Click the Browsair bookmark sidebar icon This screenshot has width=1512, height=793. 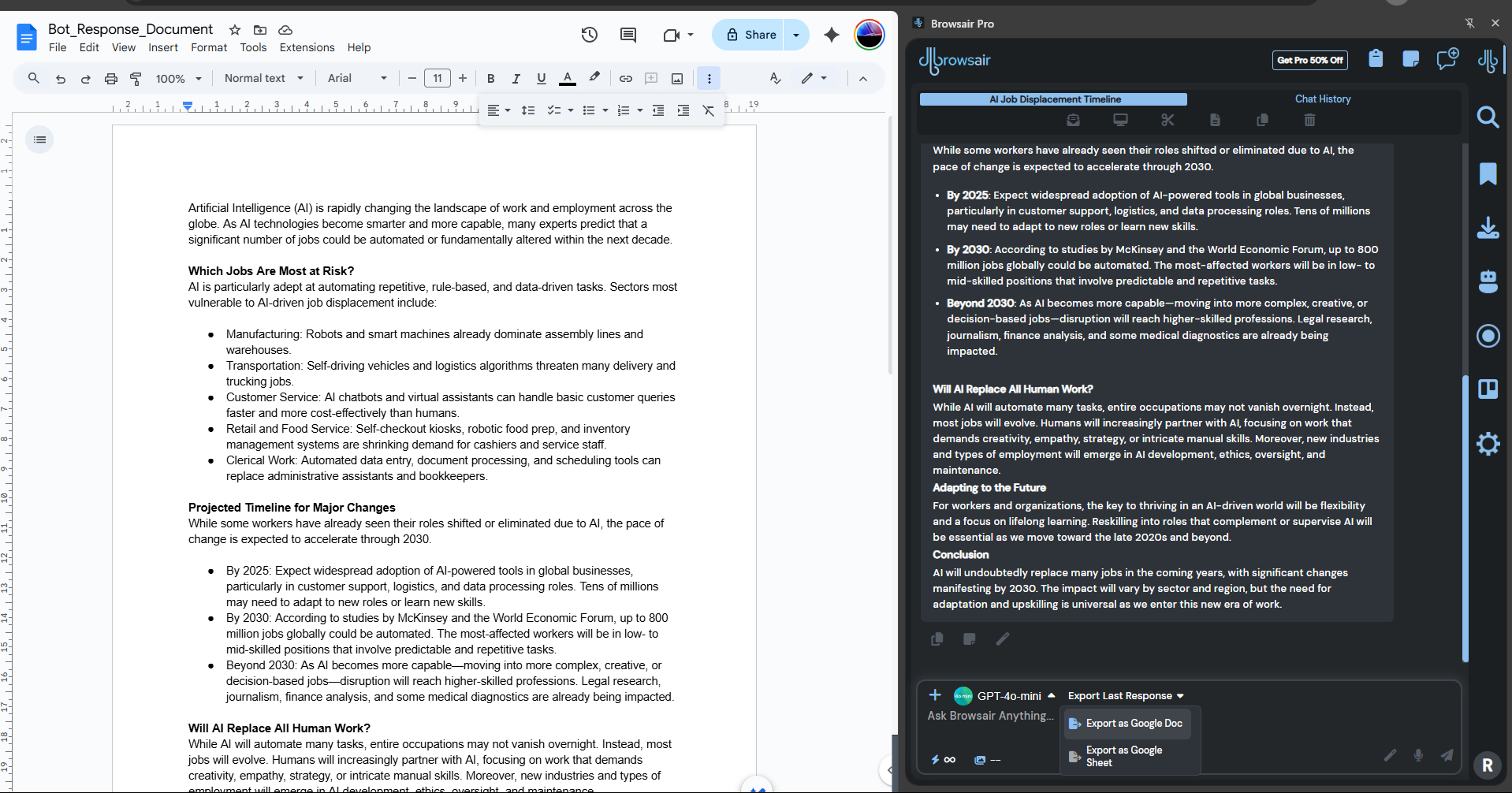click(x=1488, y=173)
